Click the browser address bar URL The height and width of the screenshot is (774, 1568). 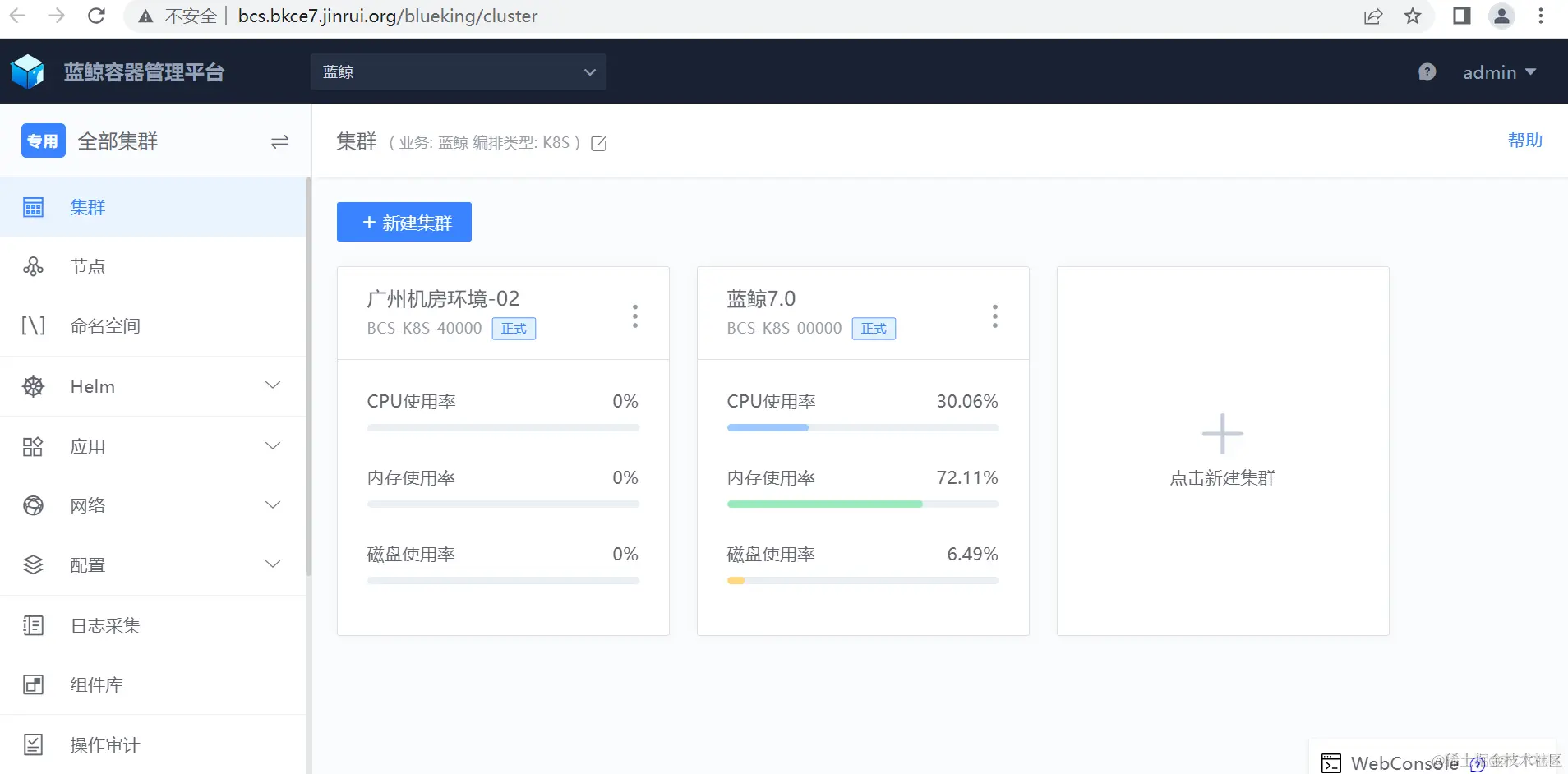pos(388,16)
